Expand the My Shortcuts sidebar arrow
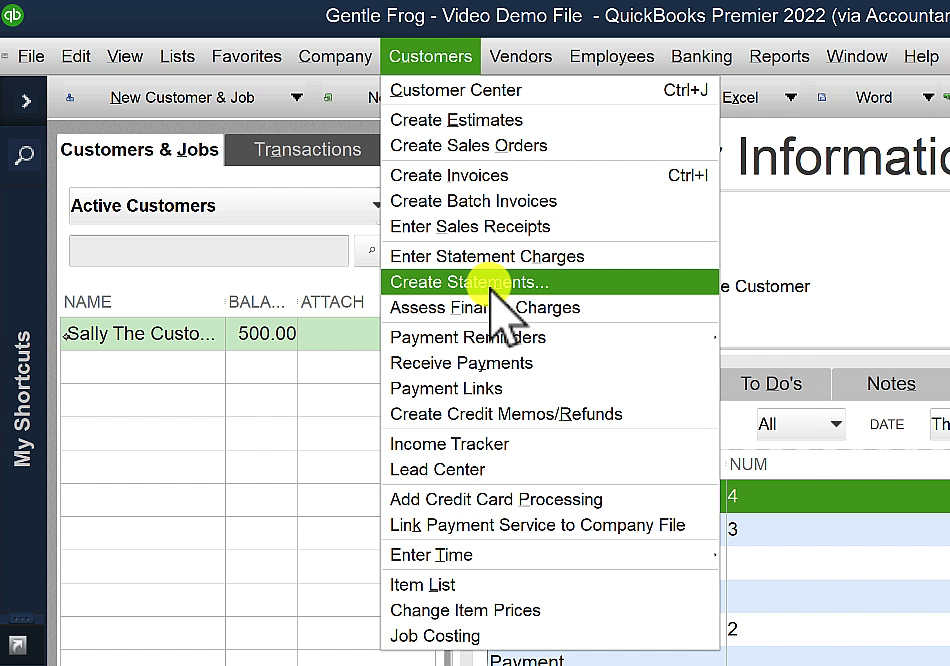 click(26, 101)
